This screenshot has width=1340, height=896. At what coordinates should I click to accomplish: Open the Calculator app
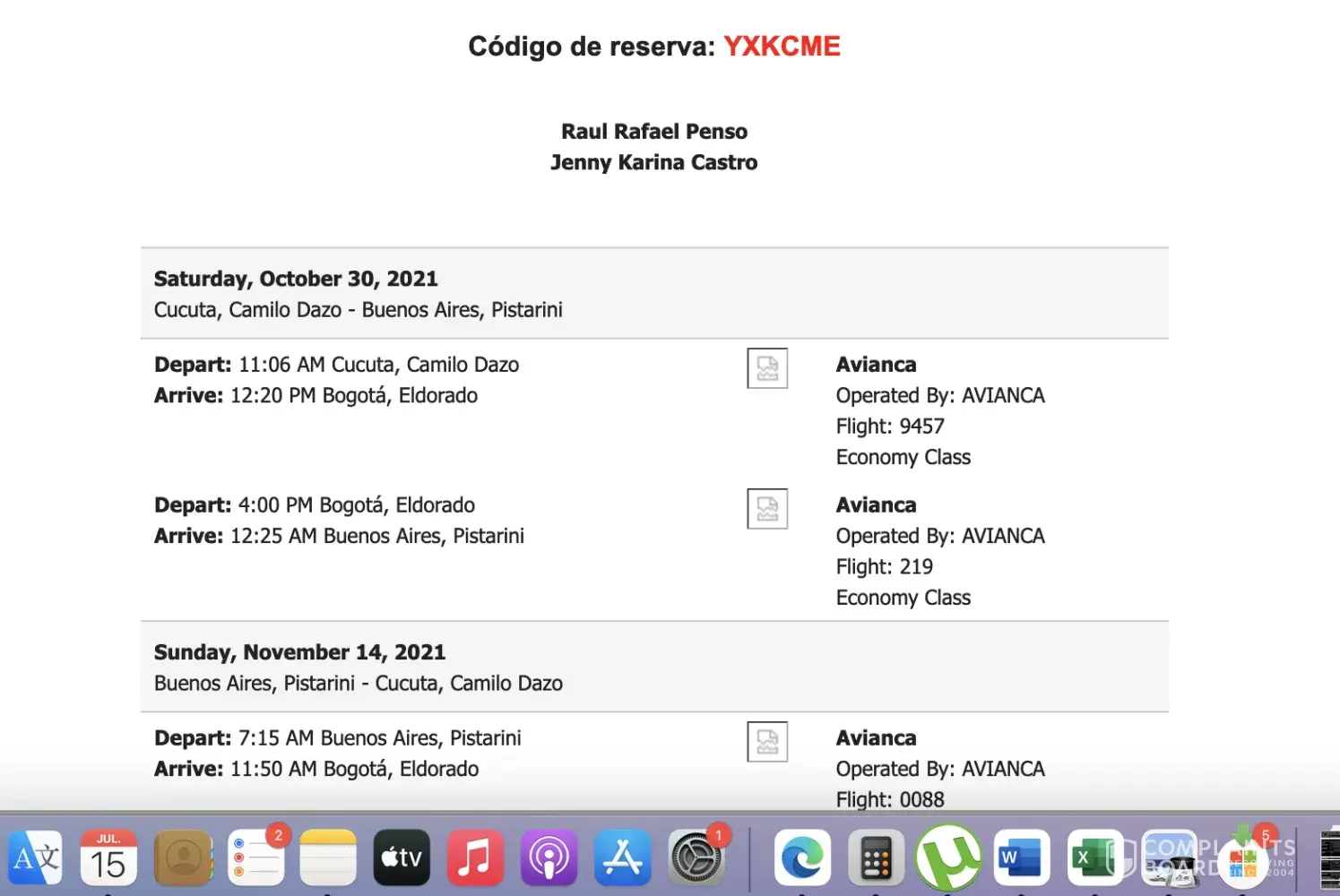pos(876,858)
